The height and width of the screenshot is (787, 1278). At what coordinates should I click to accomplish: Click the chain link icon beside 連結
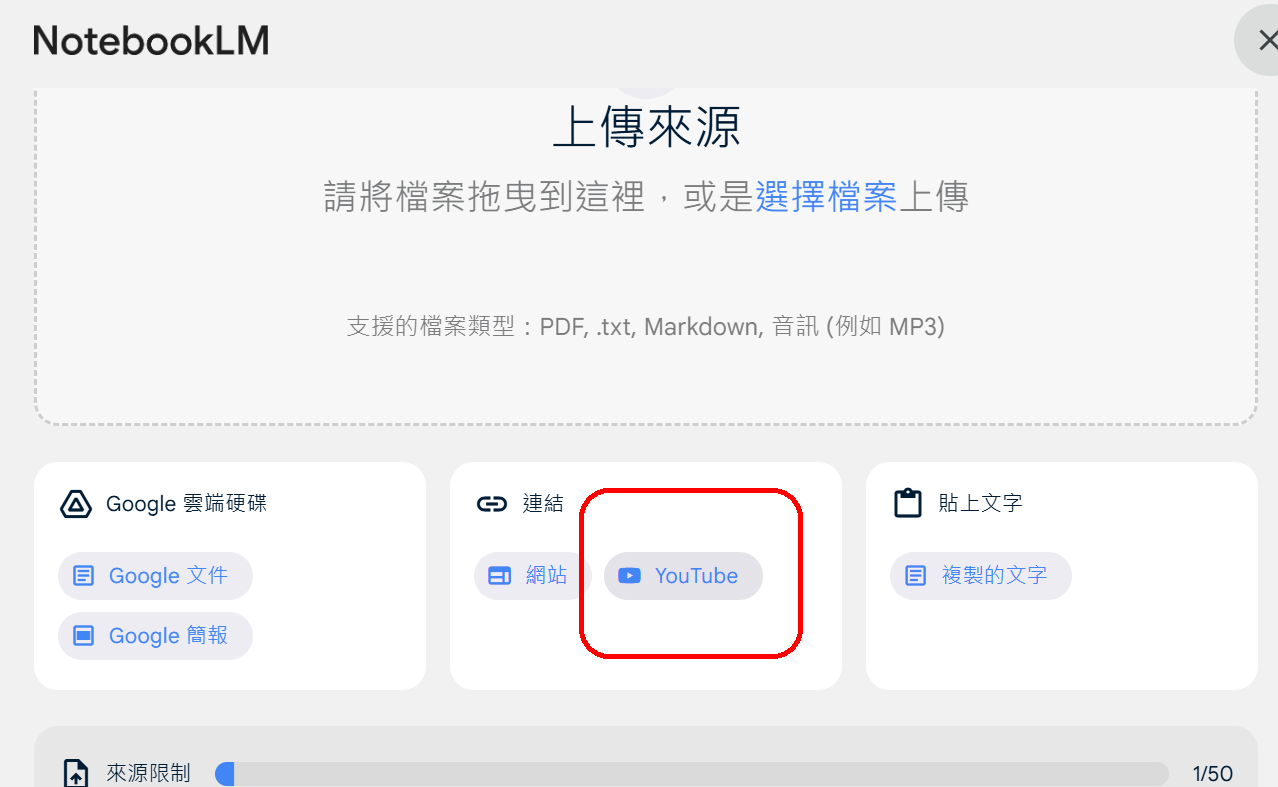coord(492,504)
